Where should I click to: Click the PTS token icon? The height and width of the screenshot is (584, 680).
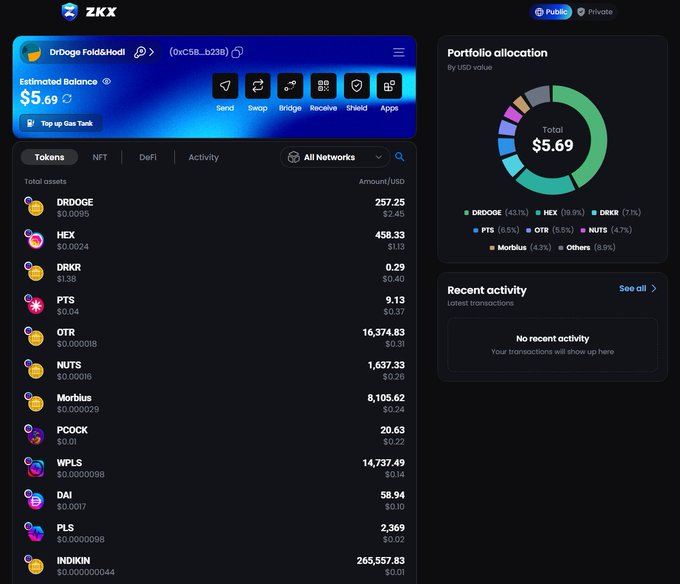click(x=34, y=304)
